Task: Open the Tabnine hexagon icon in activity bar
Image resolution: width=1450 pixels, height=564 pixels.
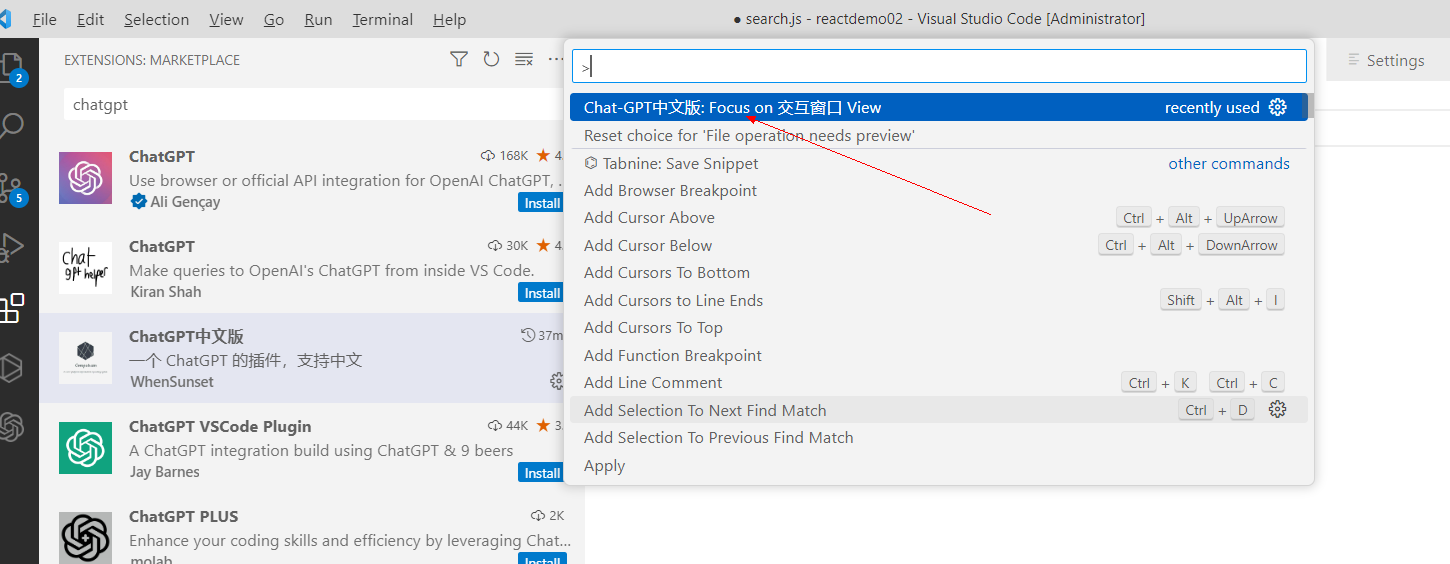Action: coord(12,367)
